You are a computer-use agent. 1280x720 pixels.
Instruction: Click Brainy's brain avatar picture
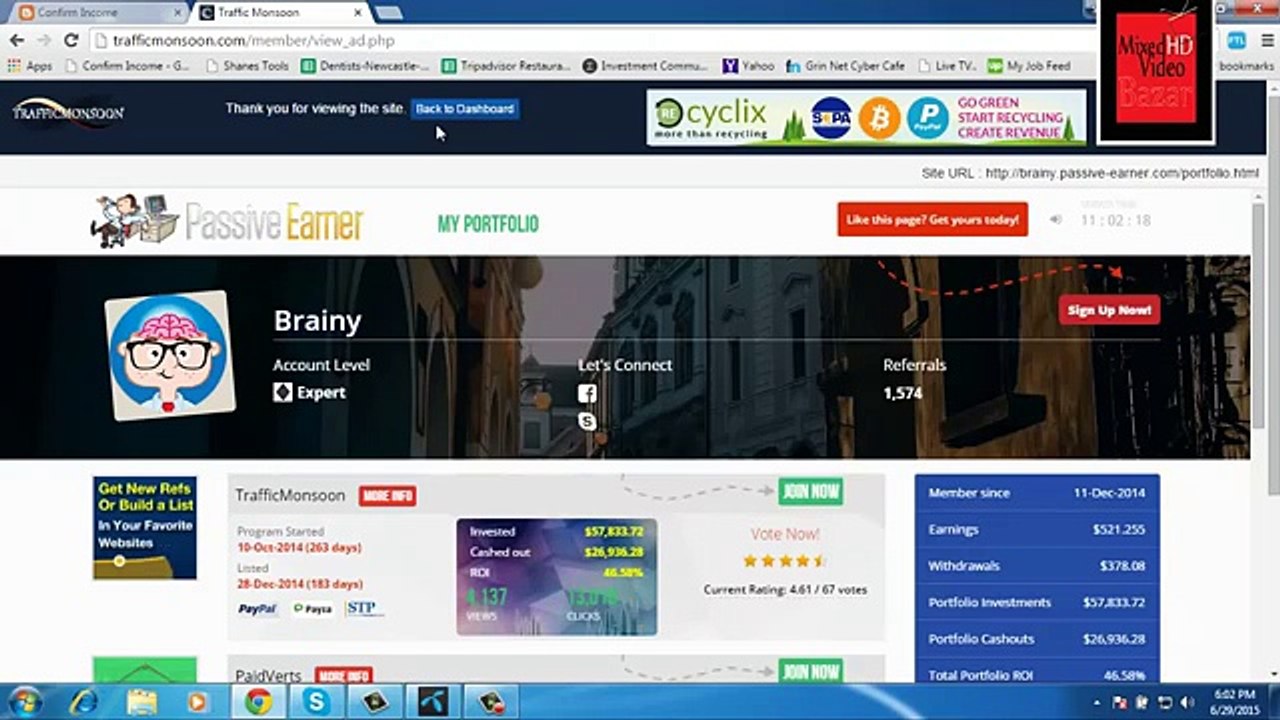pyautogui.click(x=170, y=355)
